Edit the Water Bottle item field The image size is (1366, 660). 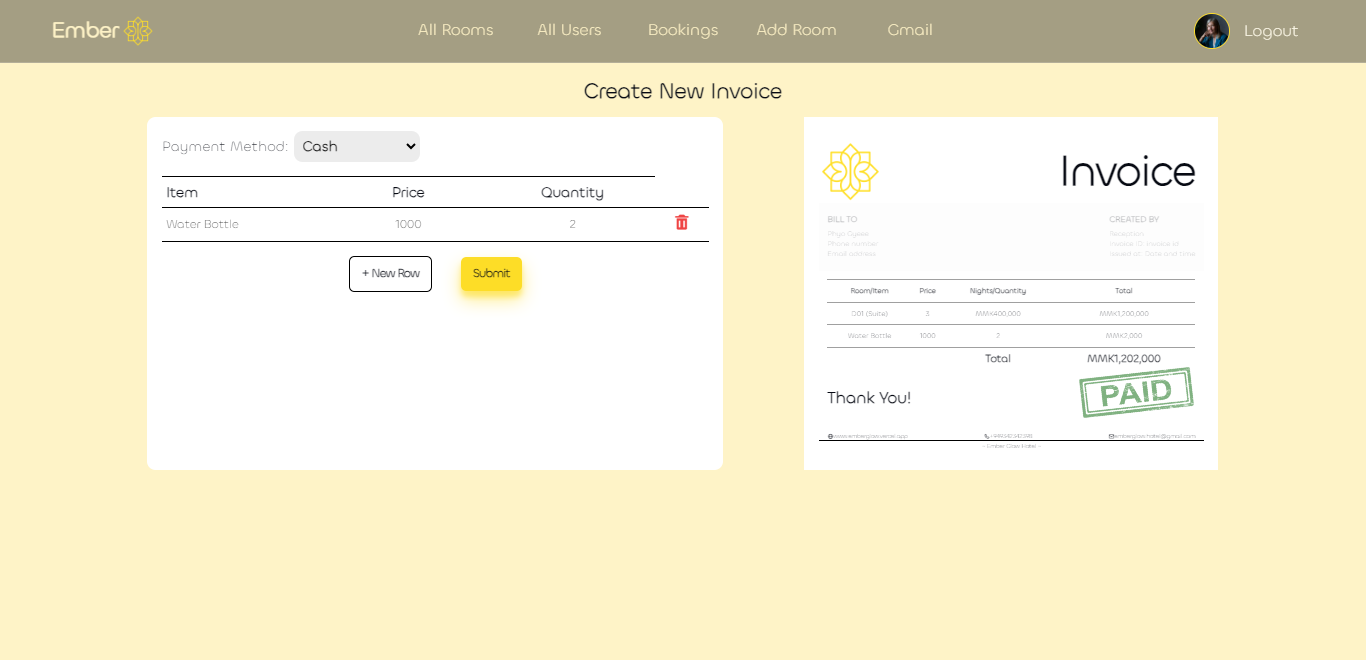pos(202,224)
